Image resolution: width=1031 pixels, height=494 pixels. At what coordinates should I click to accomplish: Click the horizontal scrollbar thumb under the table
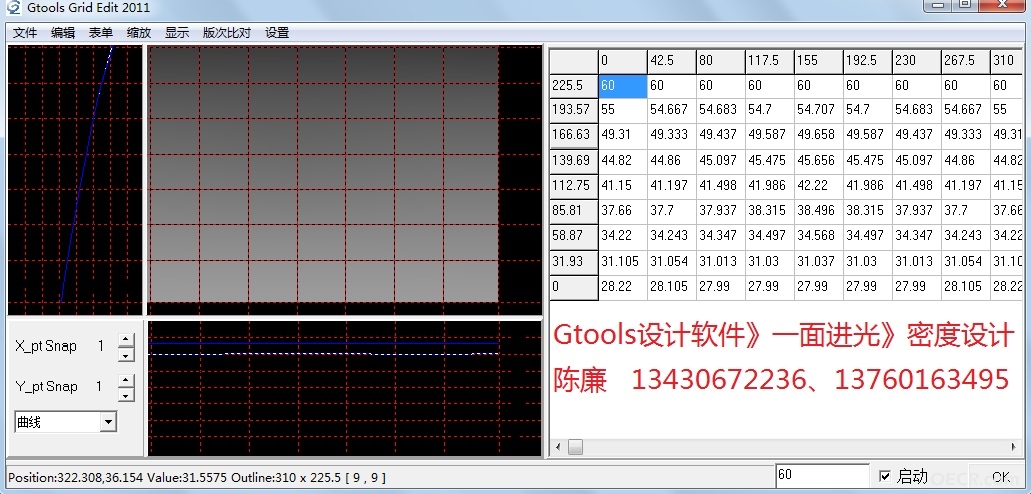(x=575, y=447)
